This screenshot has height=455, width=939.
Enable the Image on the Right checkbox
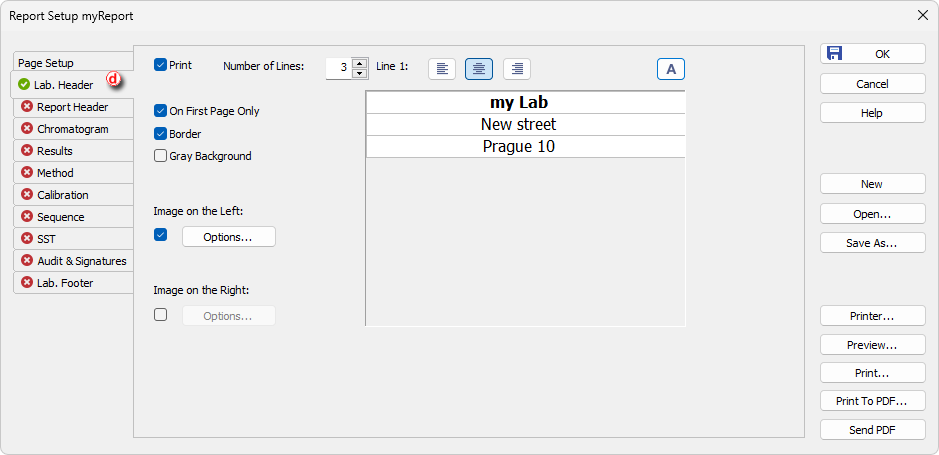point(160,314)
